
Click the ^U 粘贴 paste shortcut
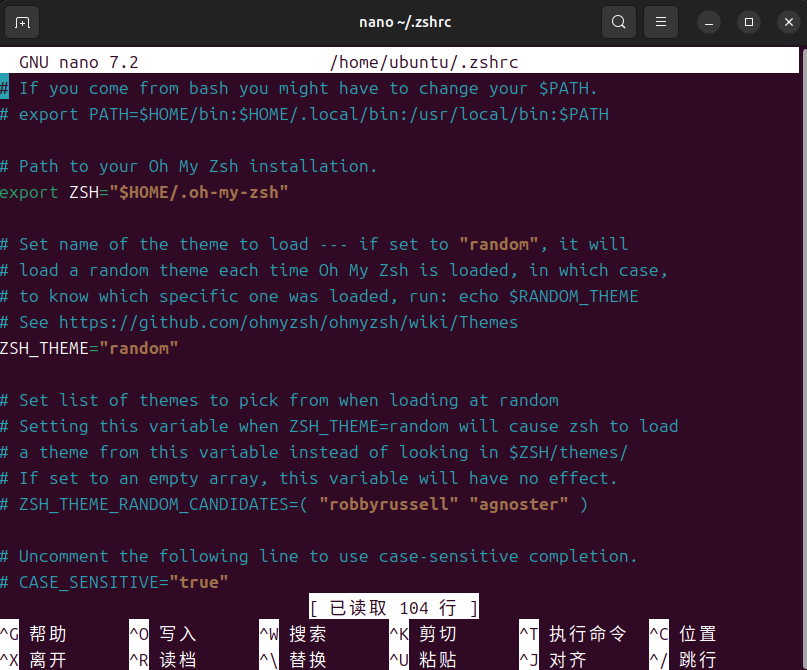[x=423, y=660]
